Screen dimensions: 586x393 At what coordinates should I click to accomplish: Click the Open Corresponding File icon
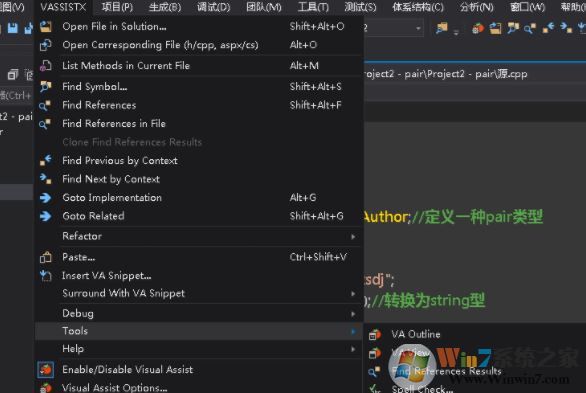46,45
